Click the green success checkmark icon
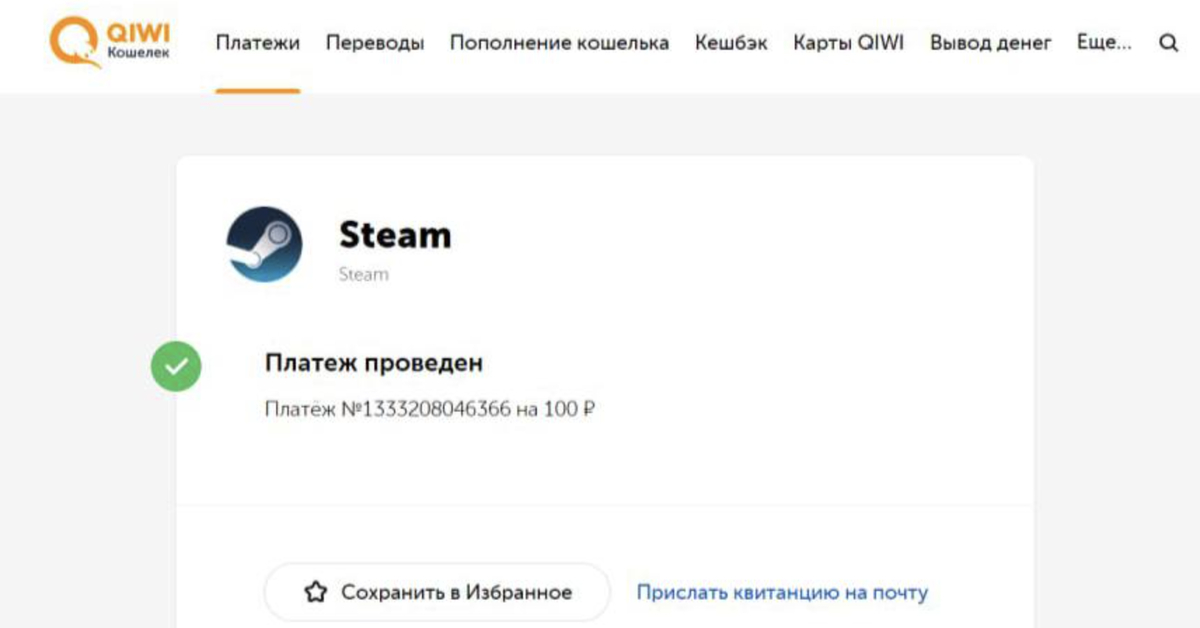This screenshot has height=628, width=1200. click(176, 367)
